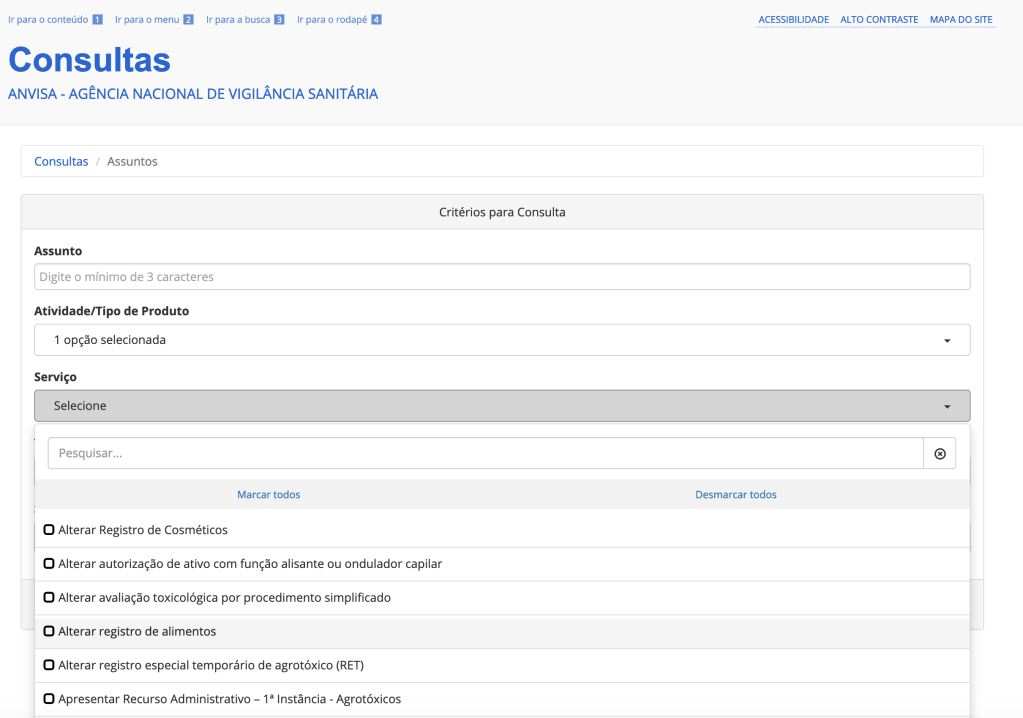Enable Alto Contraste mode

click(879, 20)
